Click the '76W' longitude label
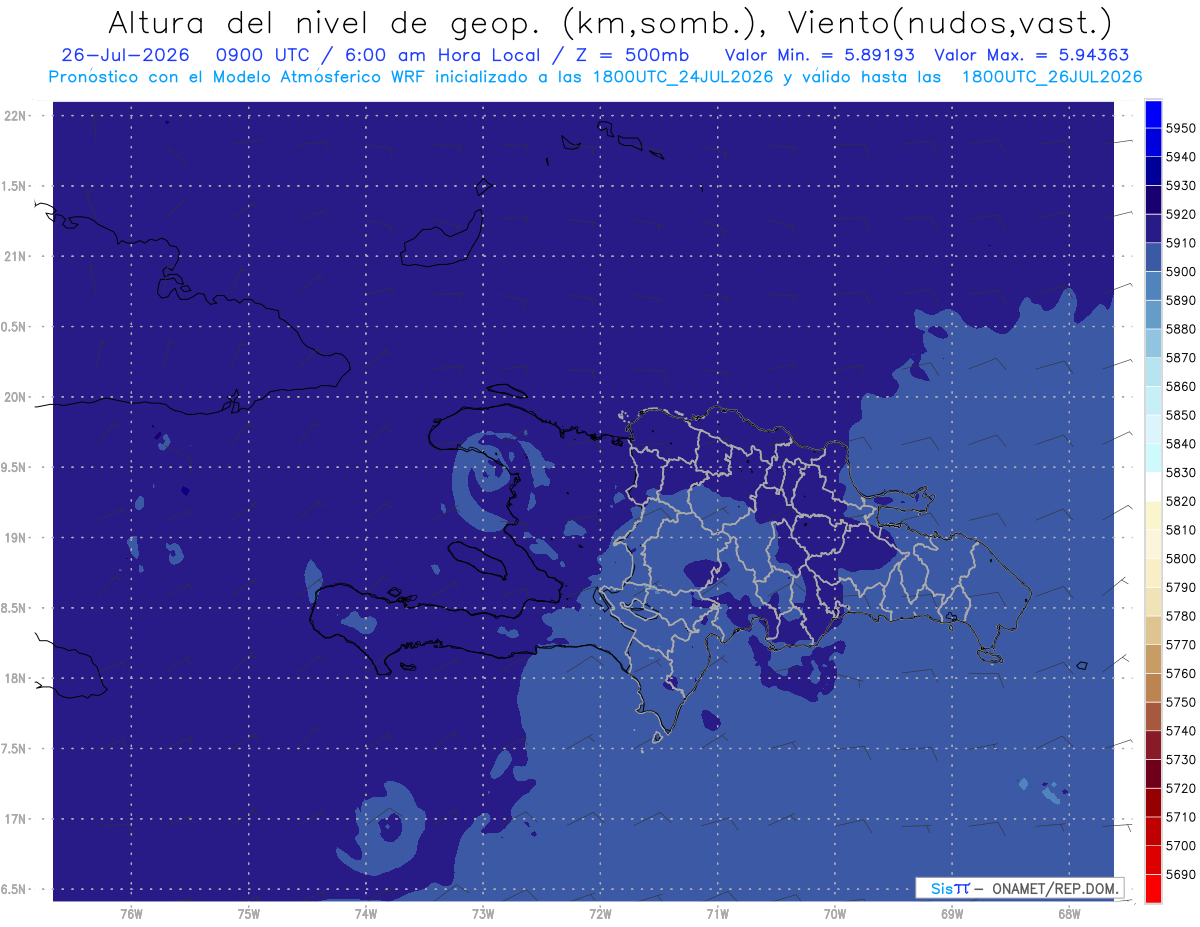The image size is (1200, 927). 131,913
